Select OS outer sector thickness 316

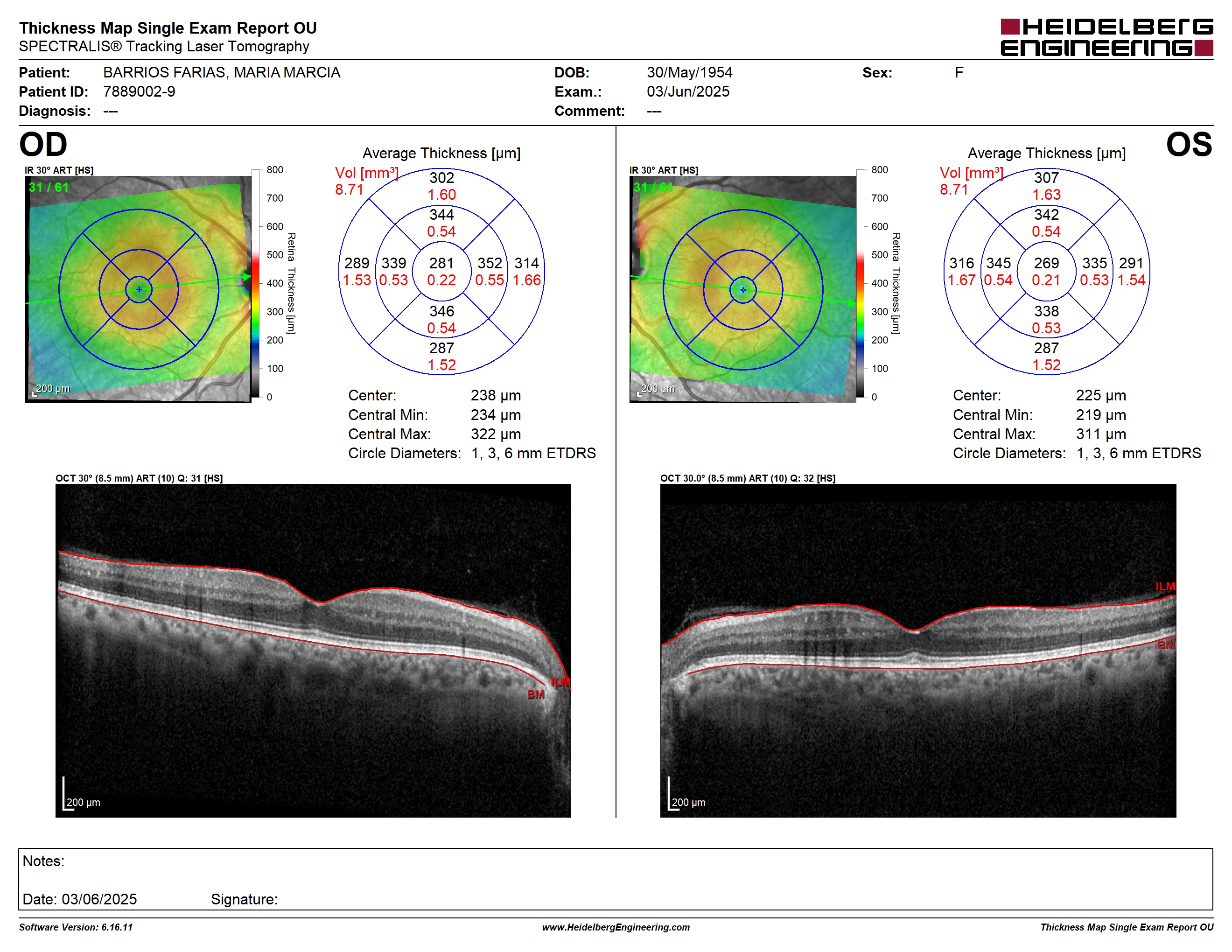coord(962,263)
